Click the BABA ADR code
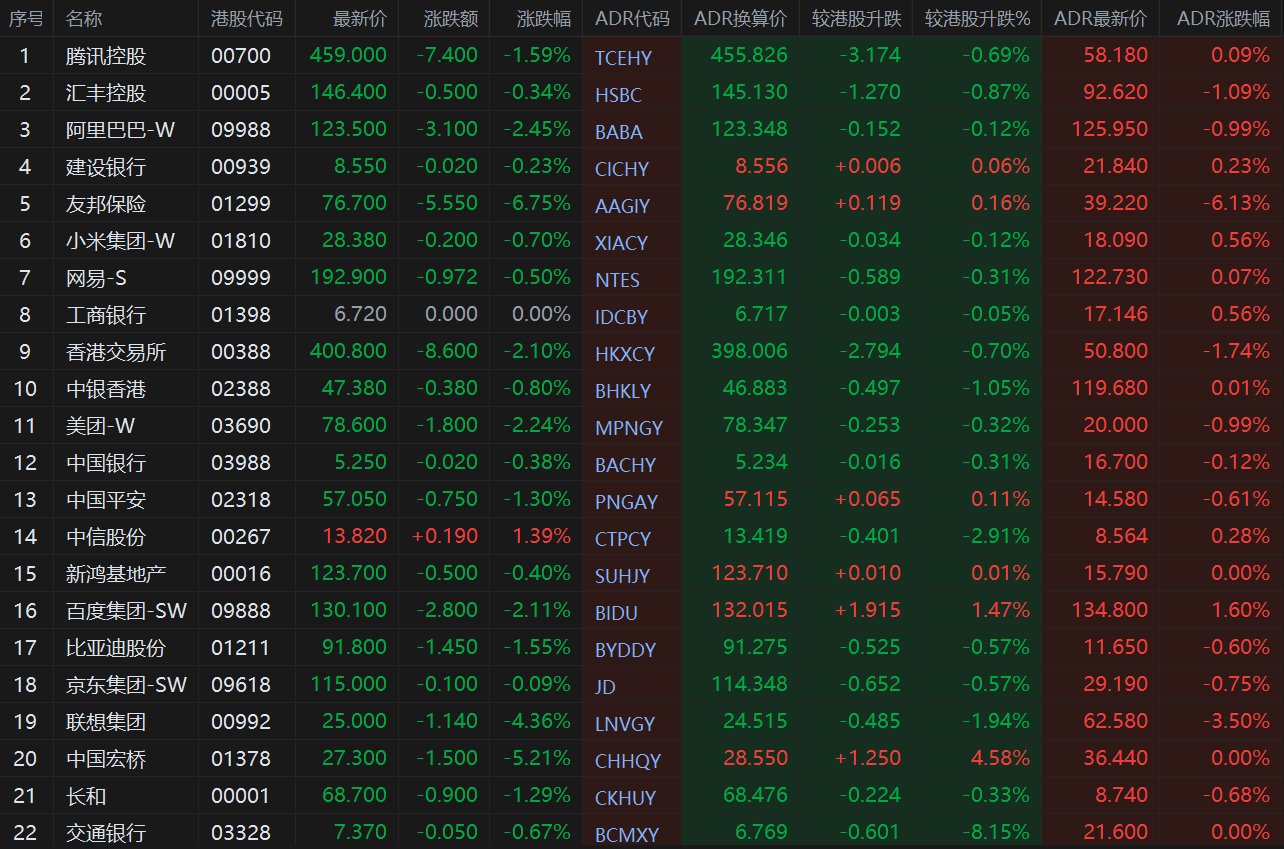 pyautogui.click(x=619, y=132)
